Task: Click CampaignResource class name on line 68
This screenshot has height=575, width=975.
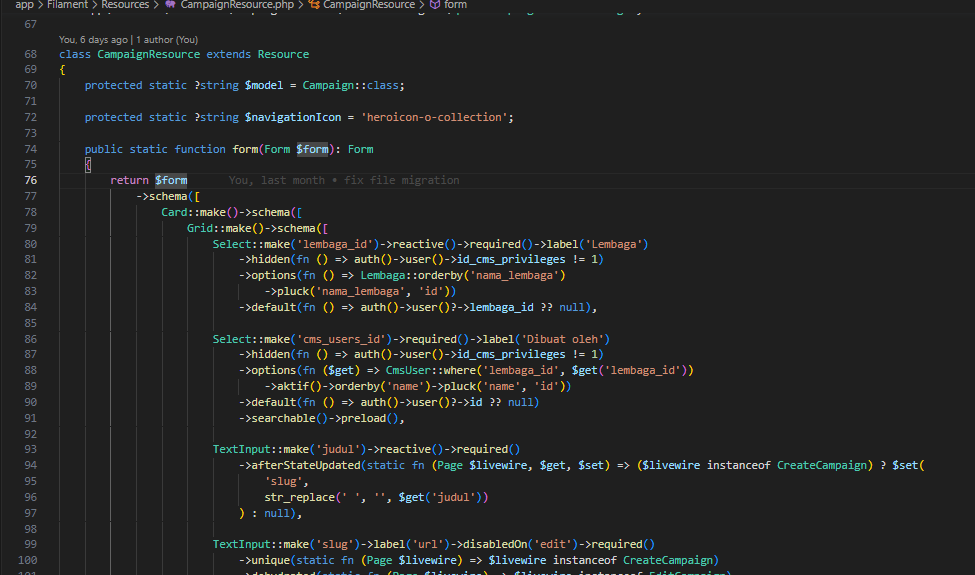Action: click(x=149, y=54)
